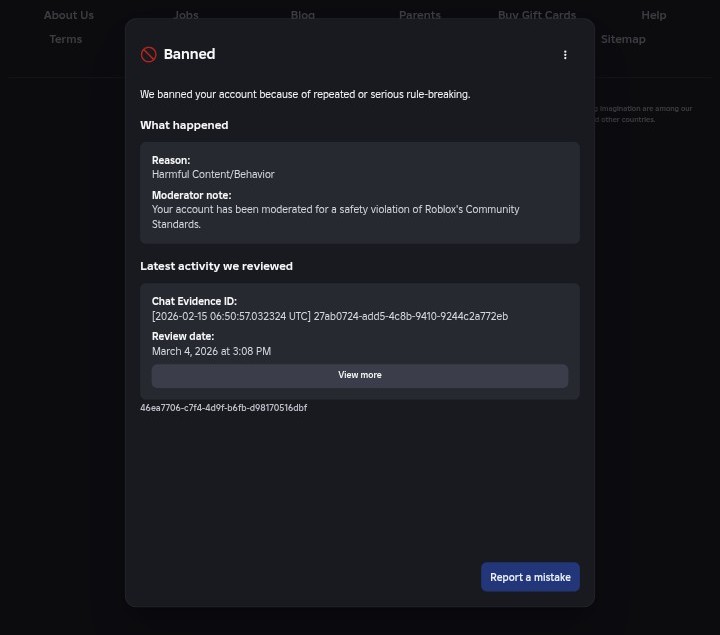Open the About Us footer link
Image resolution: width=720 pixels, height=635 pixels.
pos(69,15)
